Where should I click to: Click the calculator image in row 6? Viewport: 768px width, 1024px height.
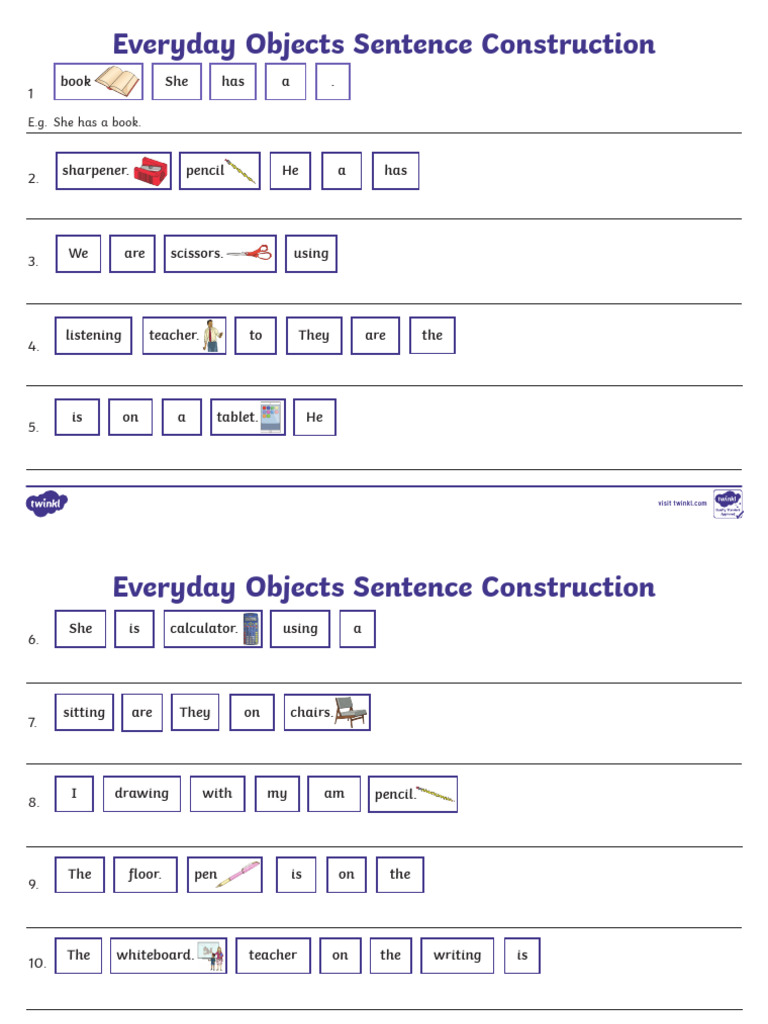251,629
